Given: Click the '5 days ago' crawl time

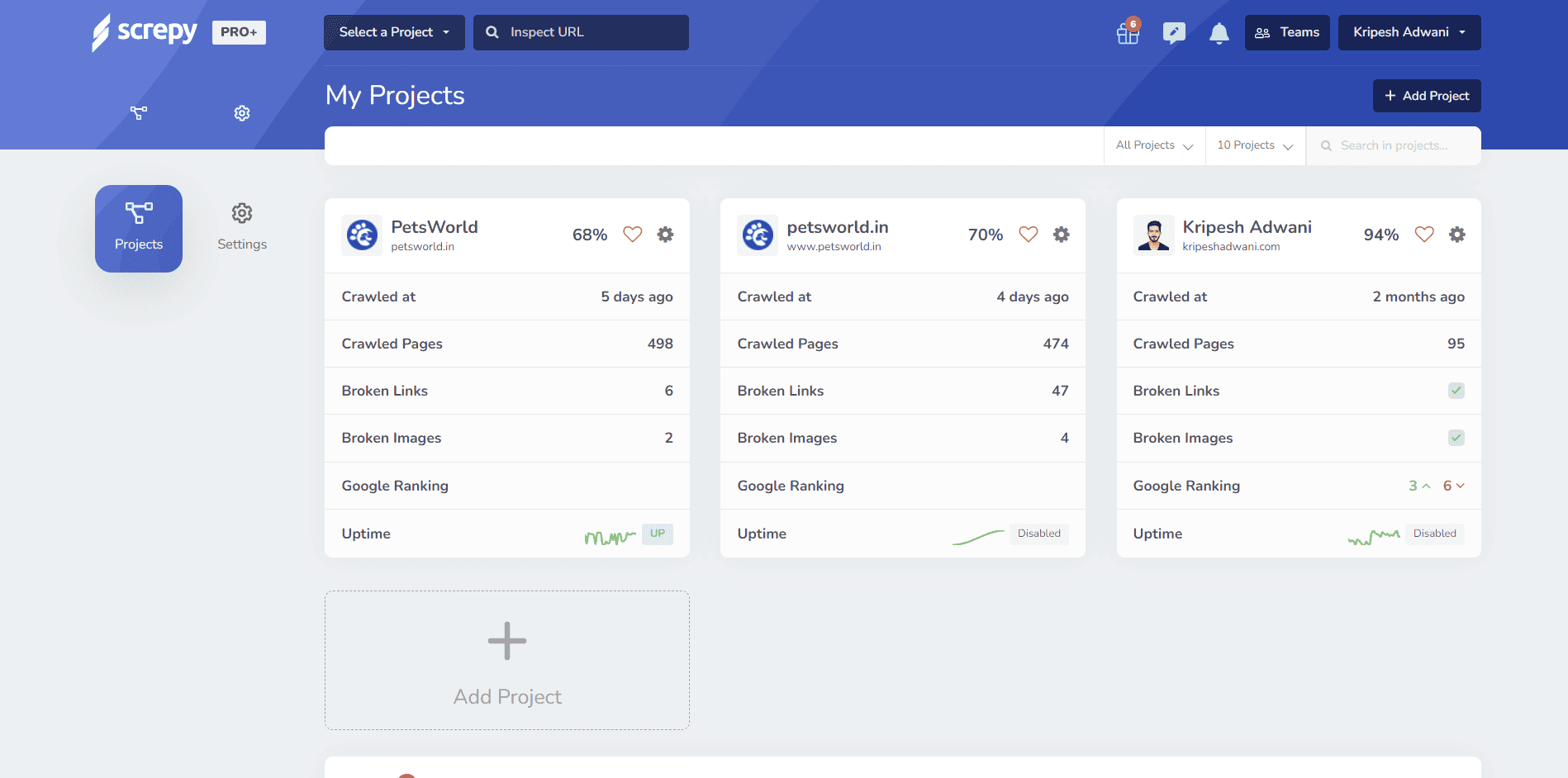Looking at the screenshot, I should pos(637,296).
